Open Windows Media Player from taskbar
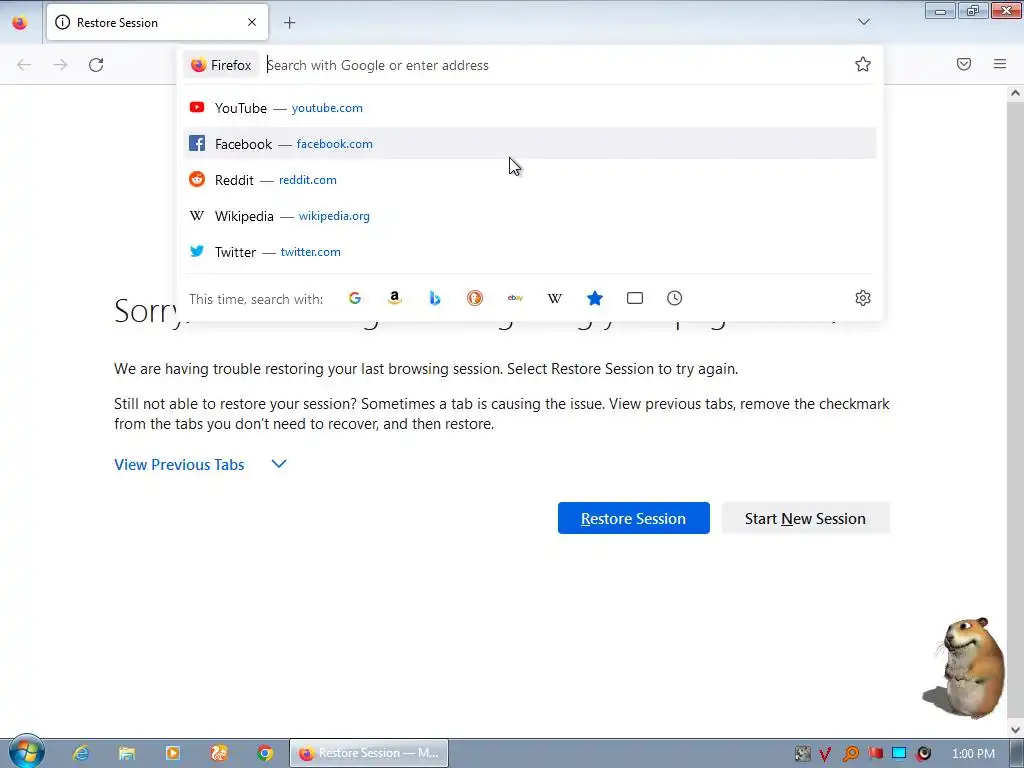 click(173, 753)
